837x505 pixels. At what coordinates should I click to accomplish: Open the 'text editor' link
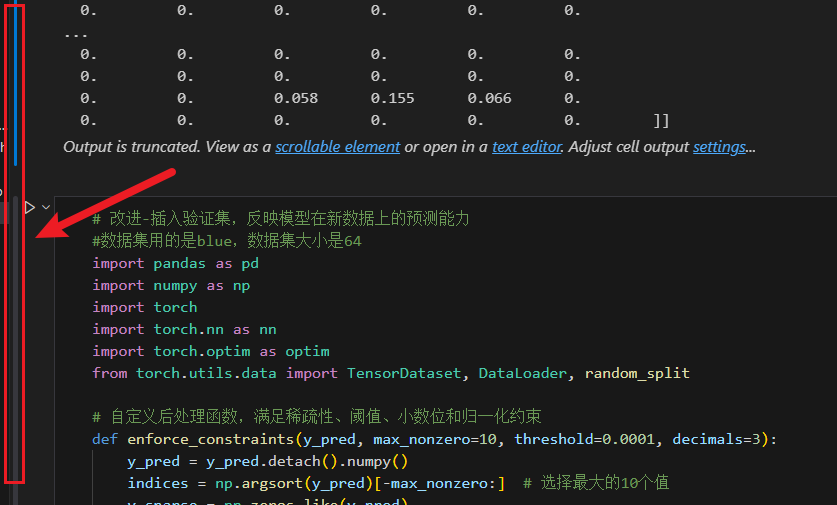527,147
